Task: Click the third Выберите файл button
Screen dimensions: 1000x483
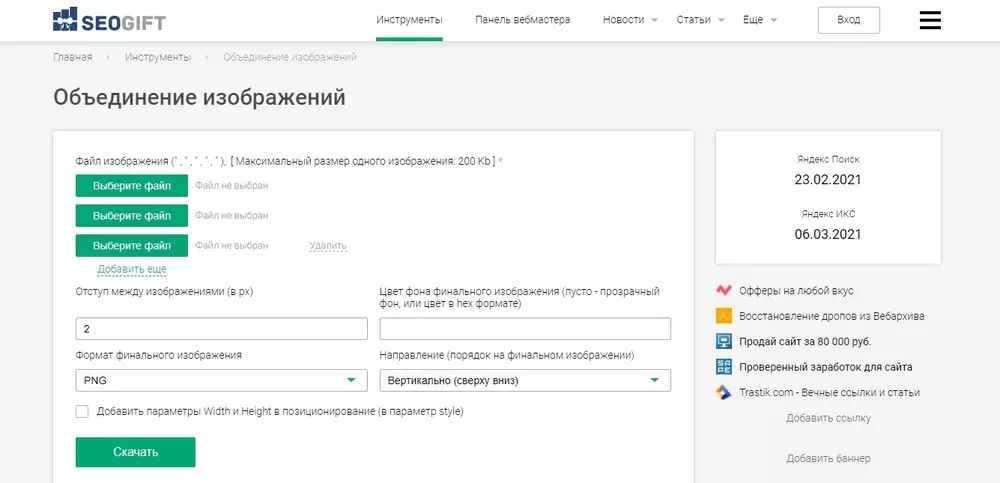Action: pos(131,246)
